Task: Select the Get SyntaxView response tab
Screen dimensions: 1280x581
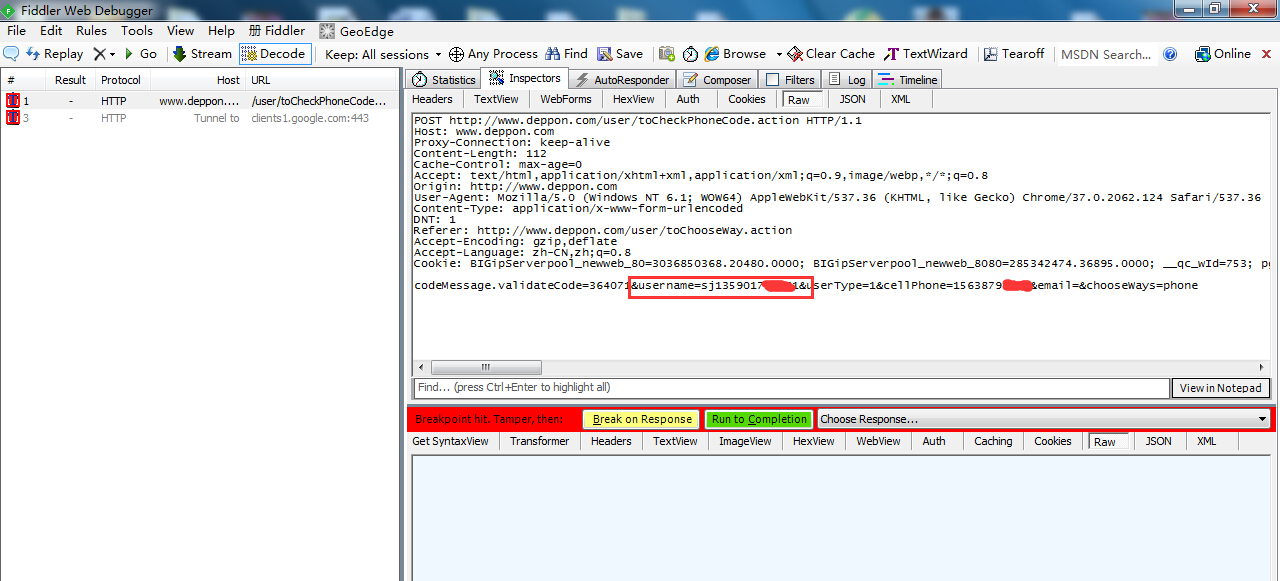Action: click(x=450, y=441)
